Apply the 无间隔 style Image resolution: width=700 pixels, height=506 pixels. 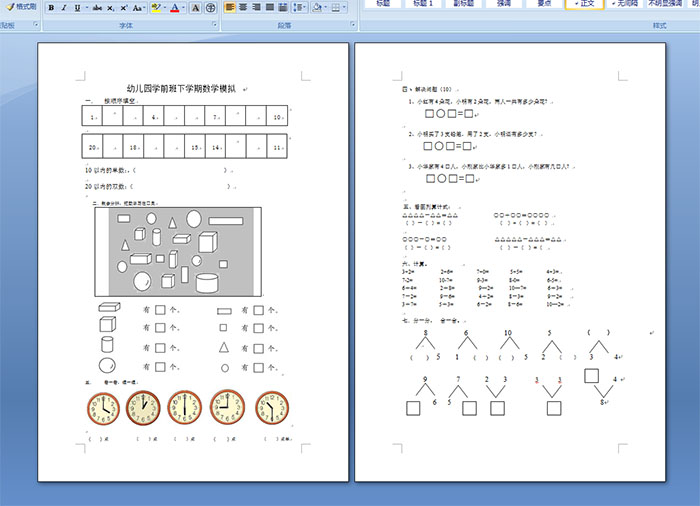625,4
